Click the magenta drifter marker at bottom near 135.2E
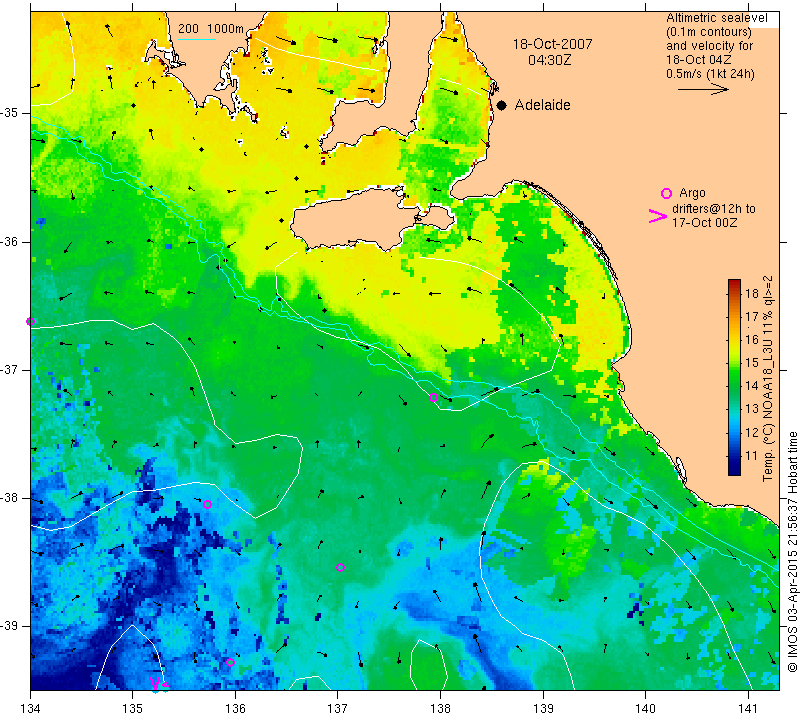Image resolution: width=800 pixels, height=720 pixels. pos(155,683)
